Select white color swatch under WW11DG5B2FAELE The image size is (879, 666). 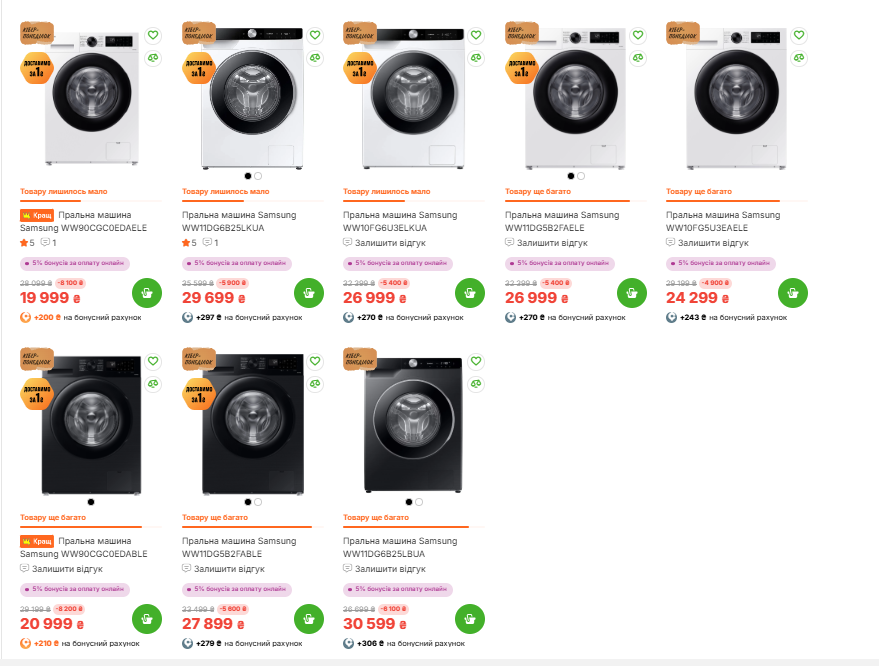[x=581, y=176]
